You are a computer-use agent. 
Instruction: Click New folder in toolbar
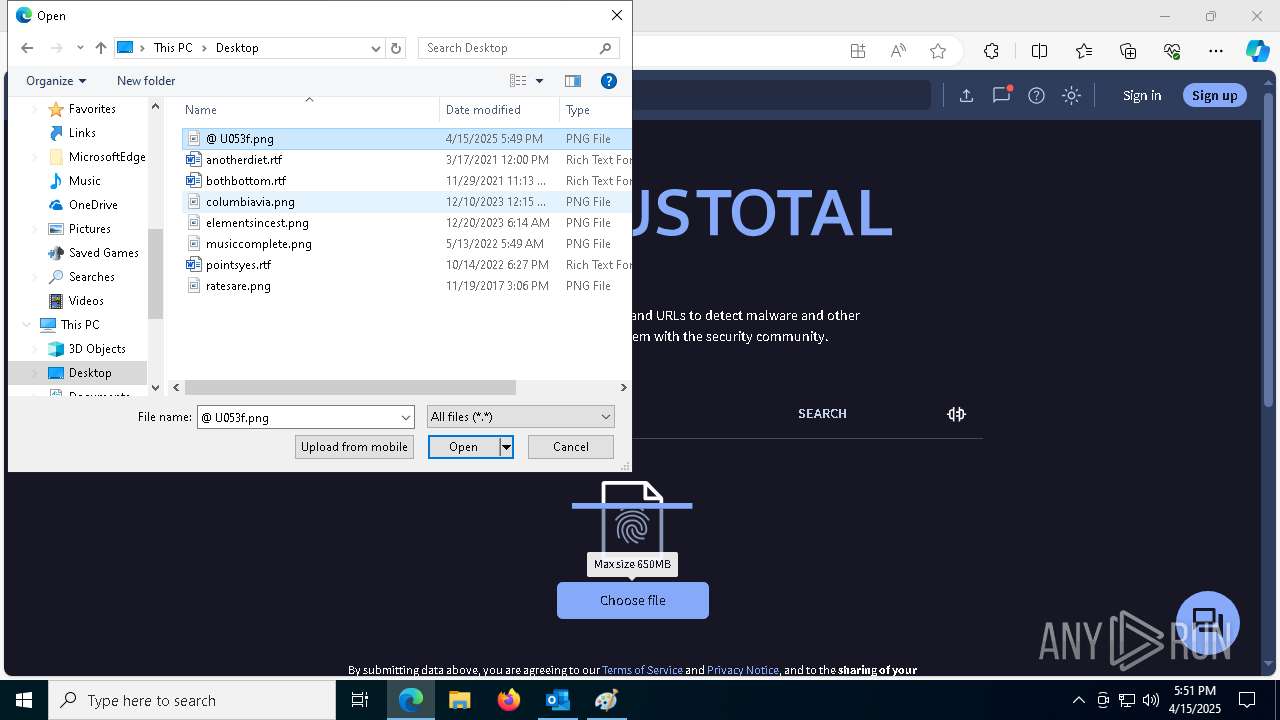146,81
